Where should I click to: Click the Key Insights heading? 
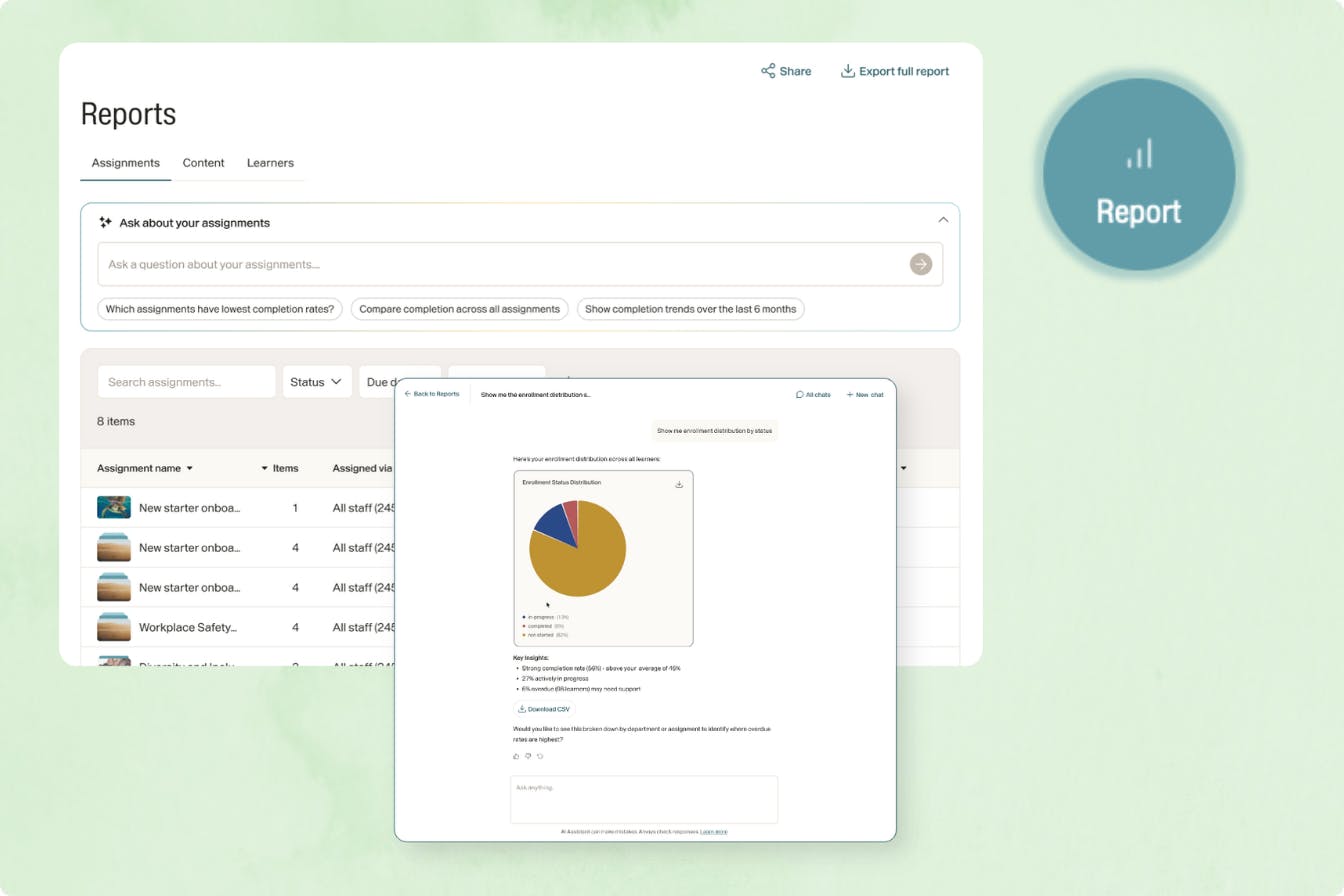point(531,658)
